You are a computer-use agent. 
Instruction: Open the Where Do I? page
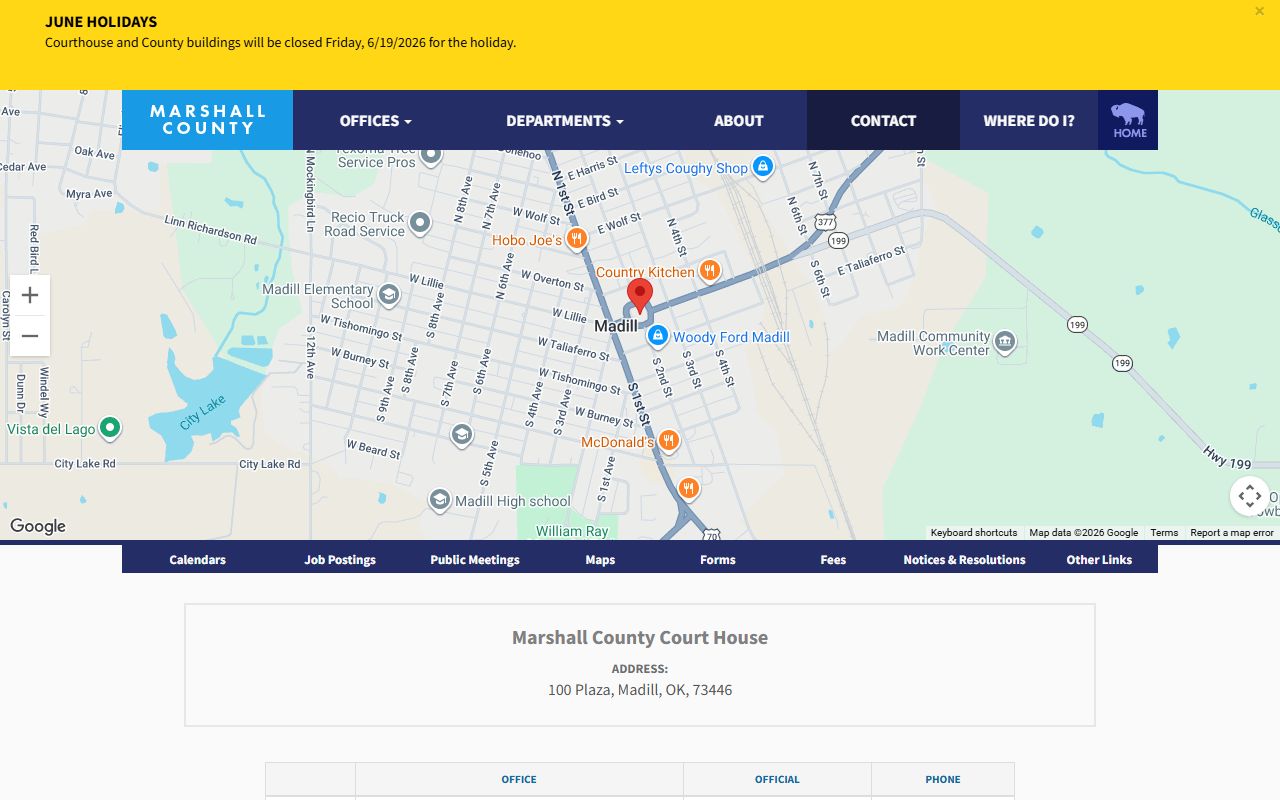tap(1029, 121)
